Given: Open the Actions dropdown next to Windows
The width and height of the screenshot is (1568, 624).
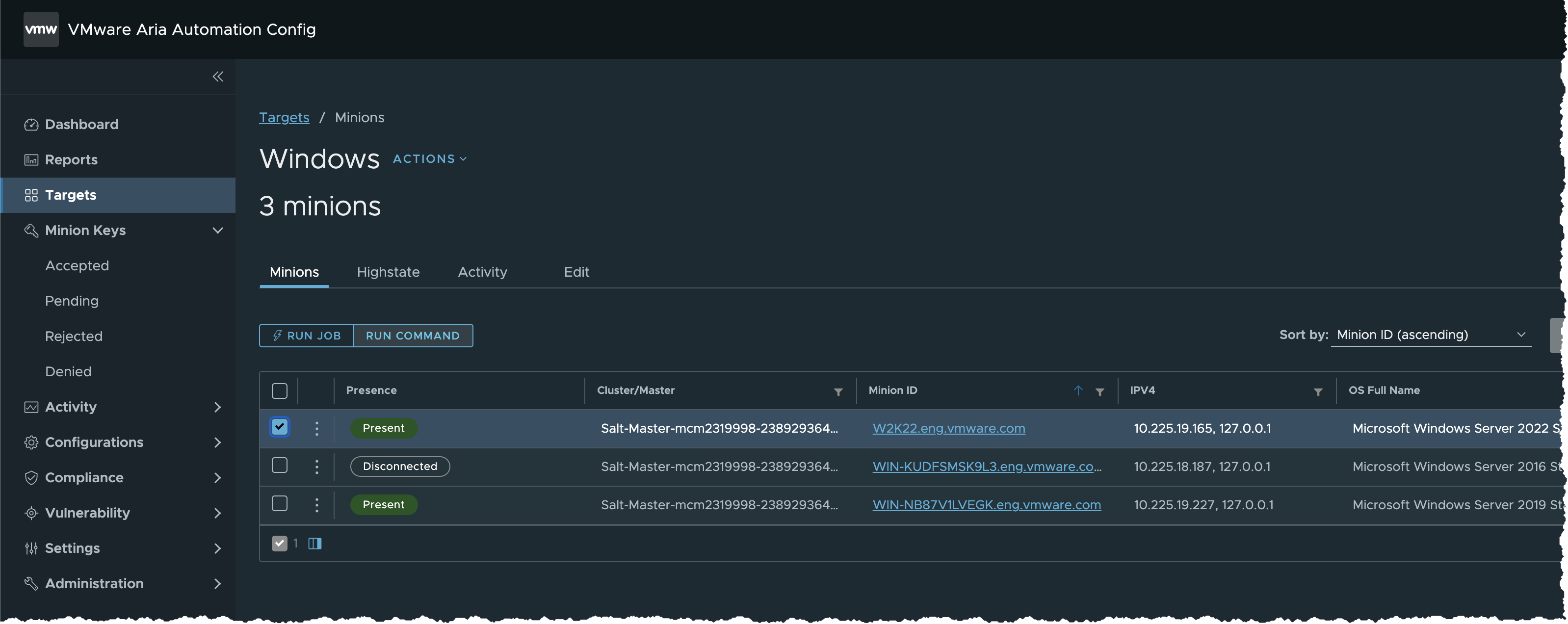Looking at the screenshot, I should 430,159.
